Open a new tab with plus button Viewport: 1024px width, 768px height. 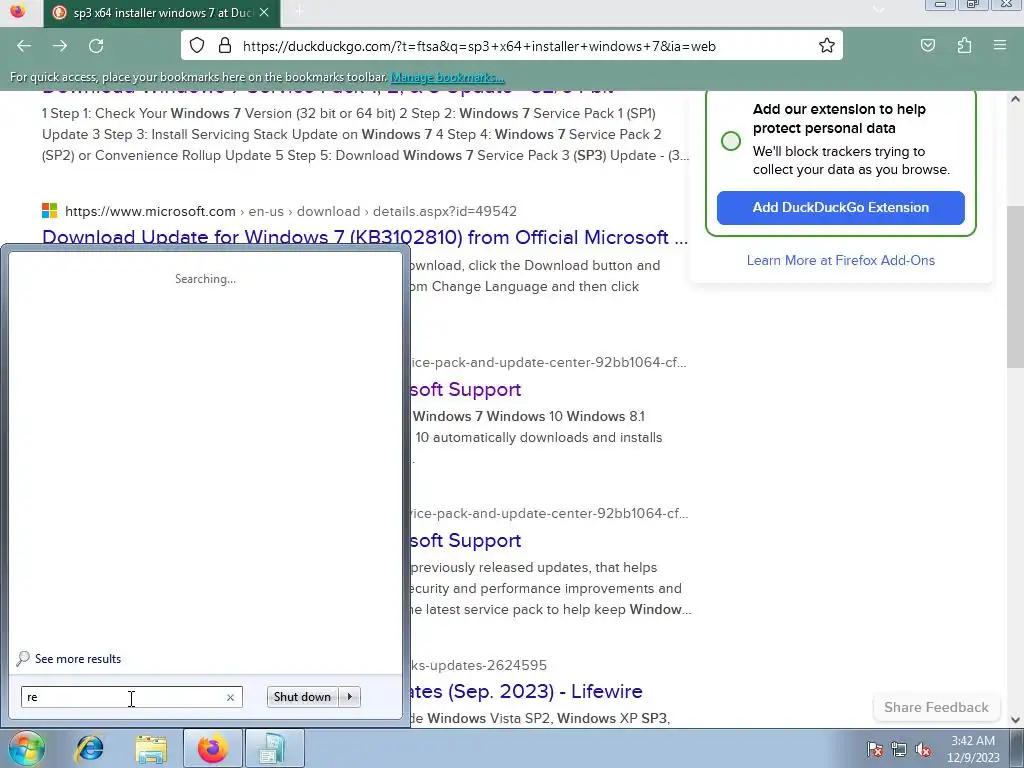tap(299, 12)
